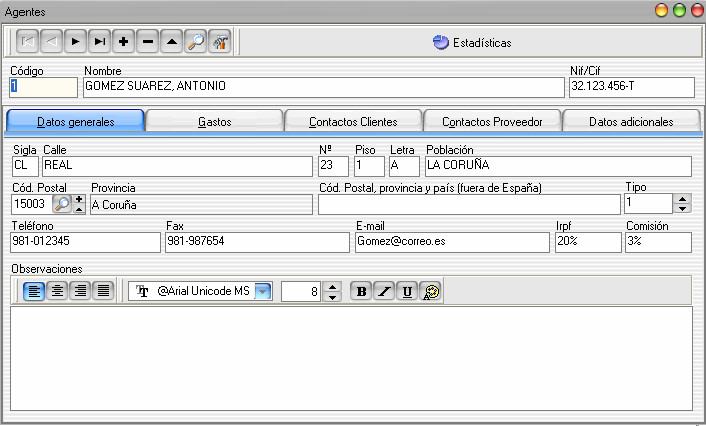Image resolution: width=706 pixels, height=426 pixels.
Task: Decrease the Tipo value stepper
Action: (683, 209)
